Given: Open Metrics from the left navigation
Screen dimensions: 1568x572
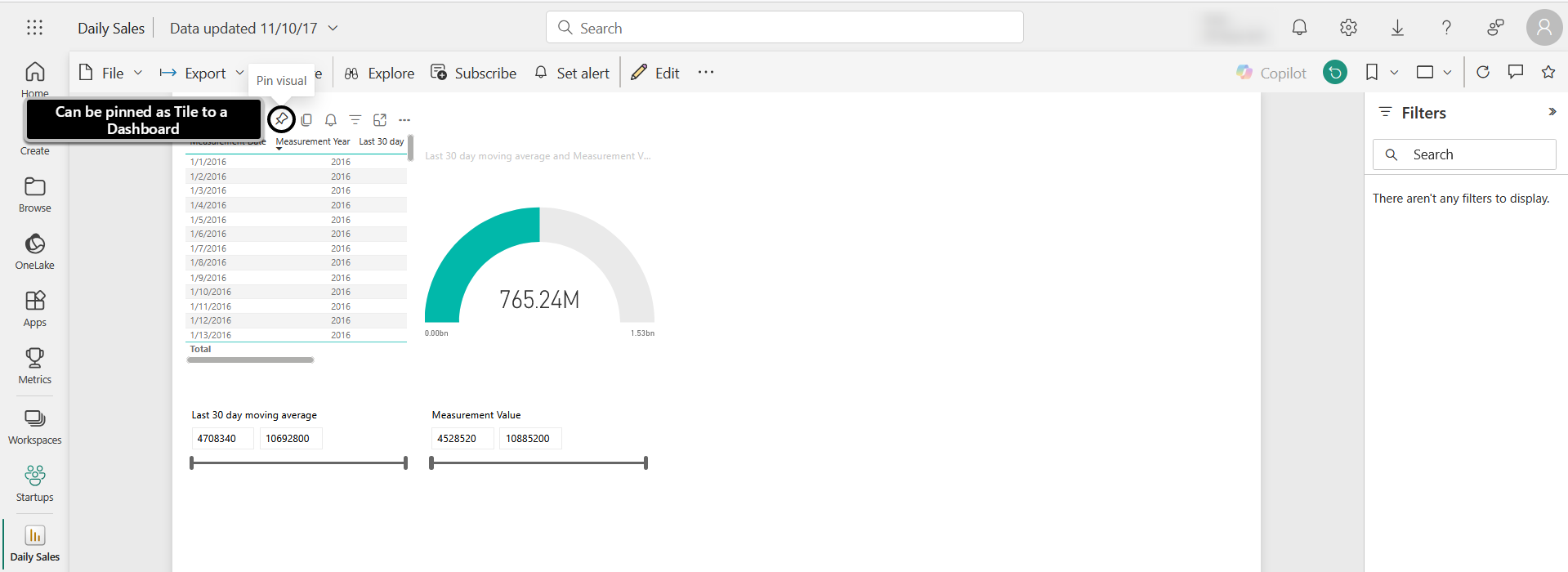Looking at the screenshot, I should (x=34, y=365).
